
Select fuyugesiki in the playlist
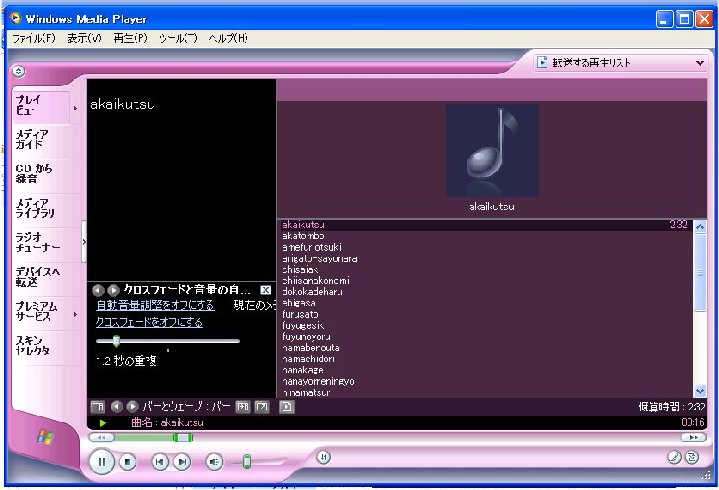click(486, 325)
